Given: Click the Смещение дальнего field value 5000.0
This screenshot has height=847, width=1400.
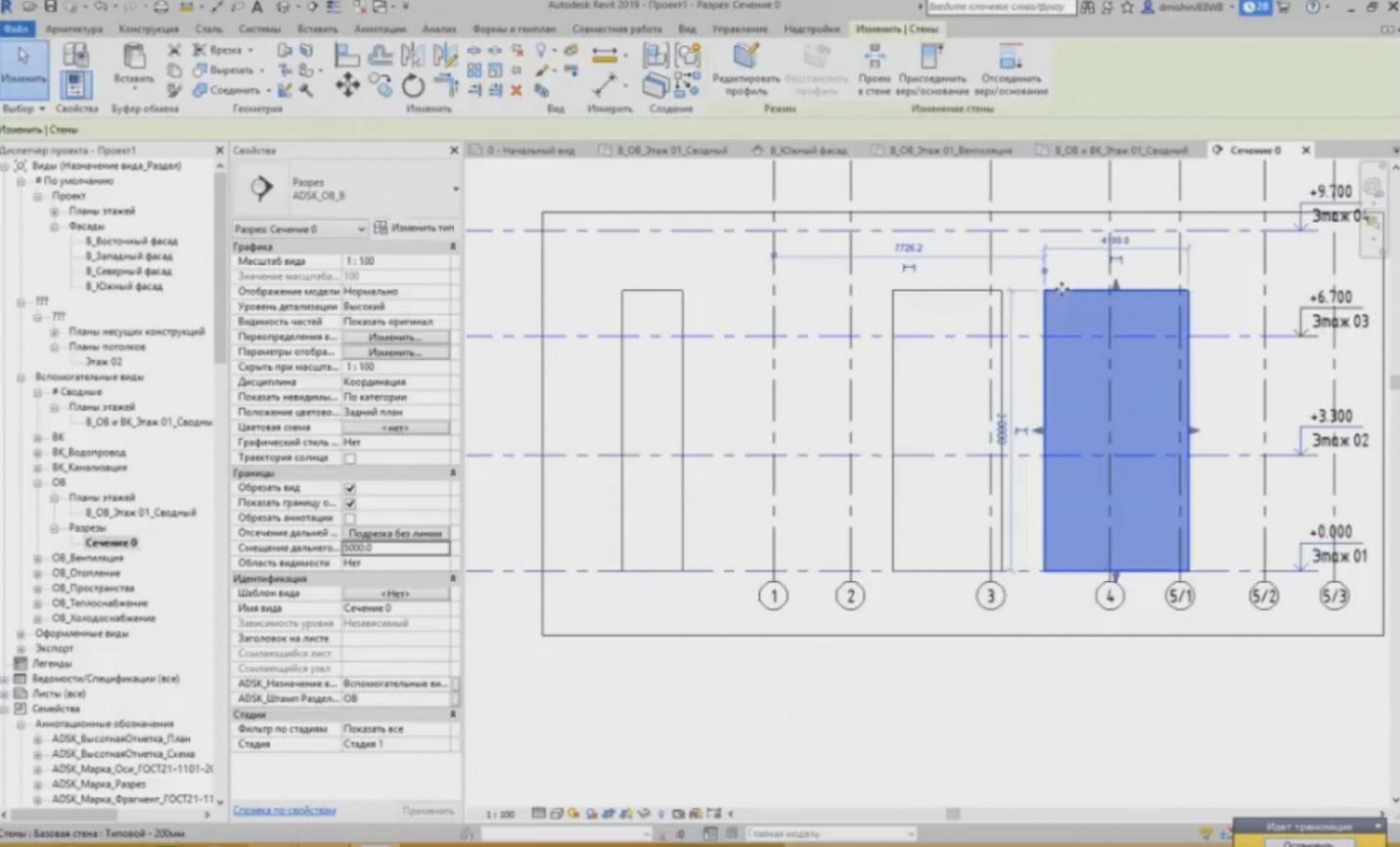Looking at the screenshot, I should click(395, 549).
